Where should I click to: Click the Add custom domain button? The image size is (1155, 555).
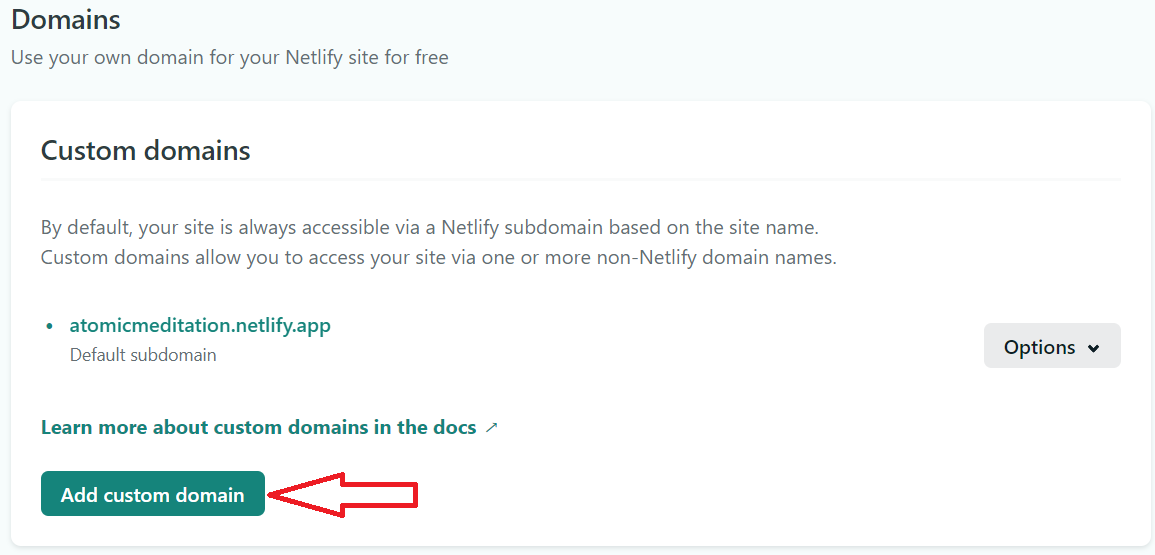point(152,494)
